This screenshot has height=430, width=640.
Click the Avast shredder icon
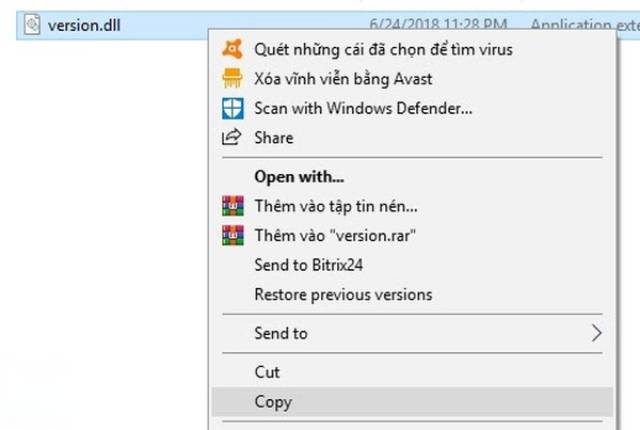pos(232,78)
